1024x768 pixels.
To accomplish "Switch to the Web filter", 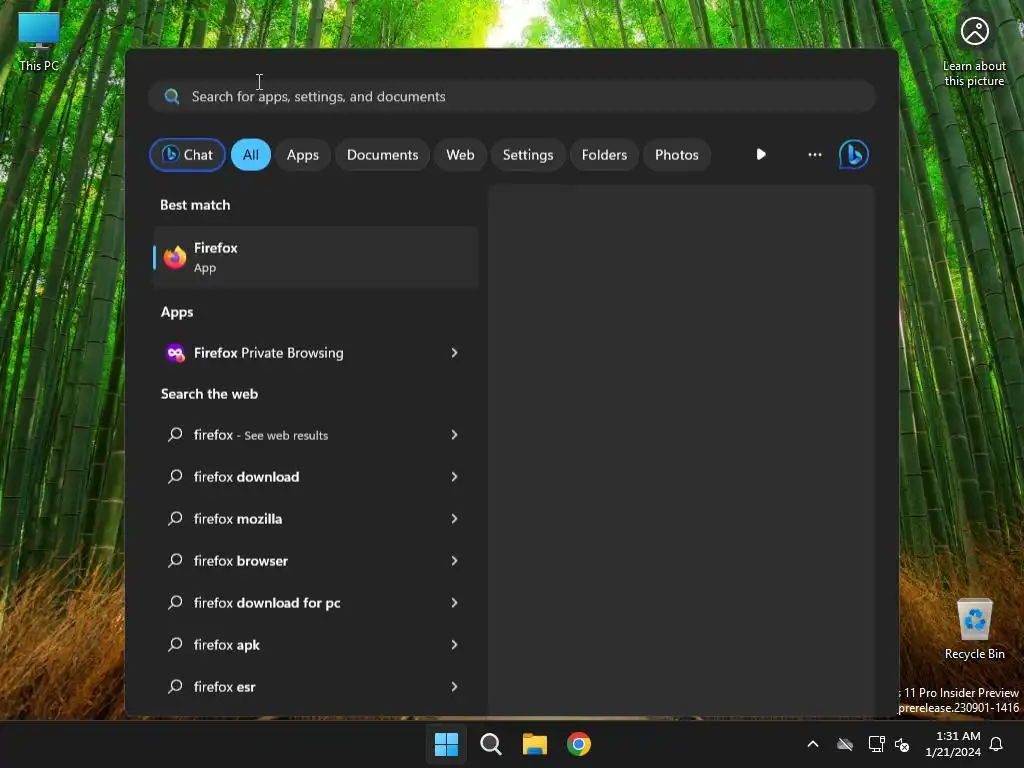I will [x=460, y=155].
